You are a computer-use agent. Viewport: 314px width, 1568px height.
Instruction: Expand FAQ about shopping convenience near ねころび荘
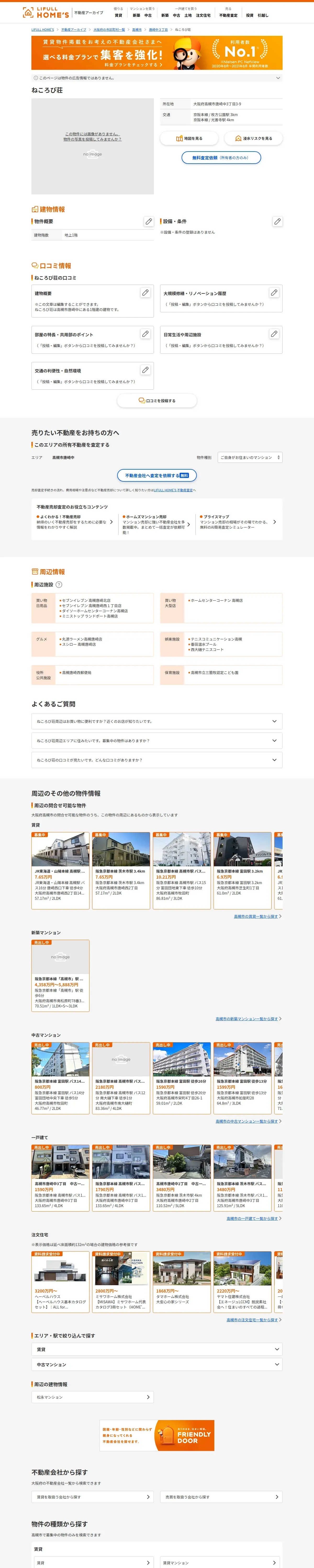(157, 721)
